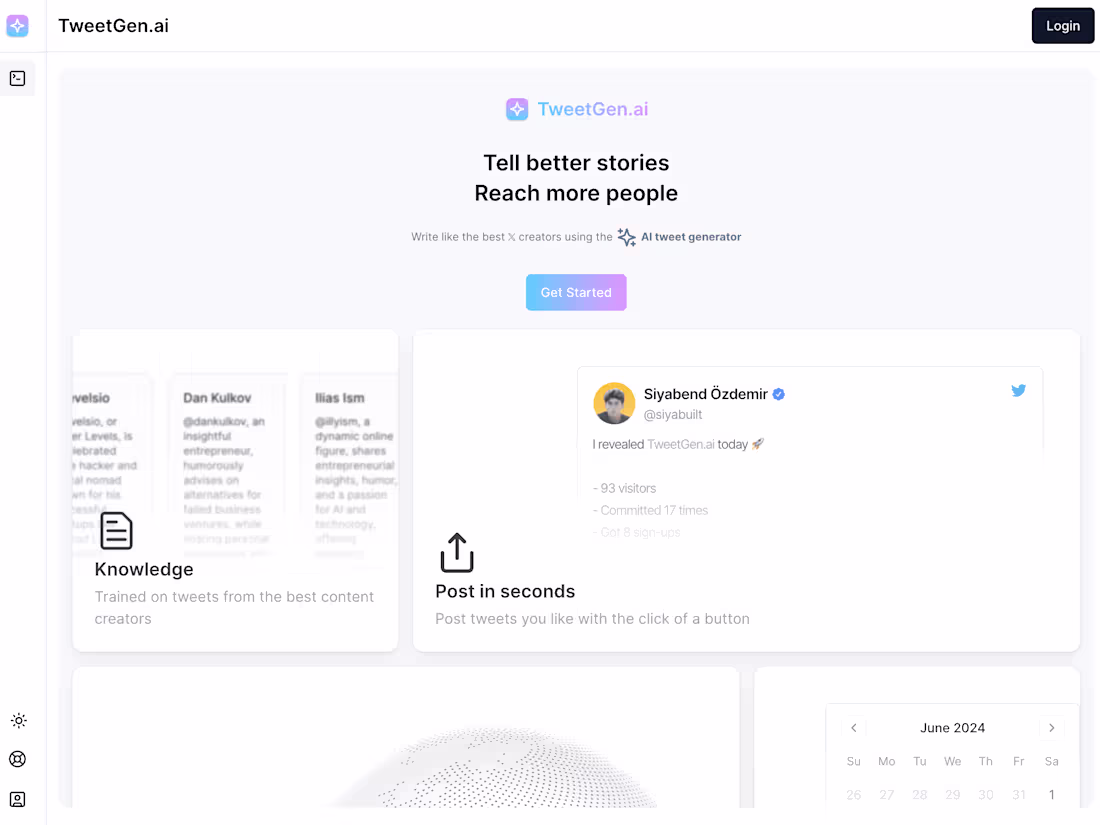The height and width of the screenshot is (825, 1100).
Task: Open the June 2024 month label
Action: pos(952,728)
